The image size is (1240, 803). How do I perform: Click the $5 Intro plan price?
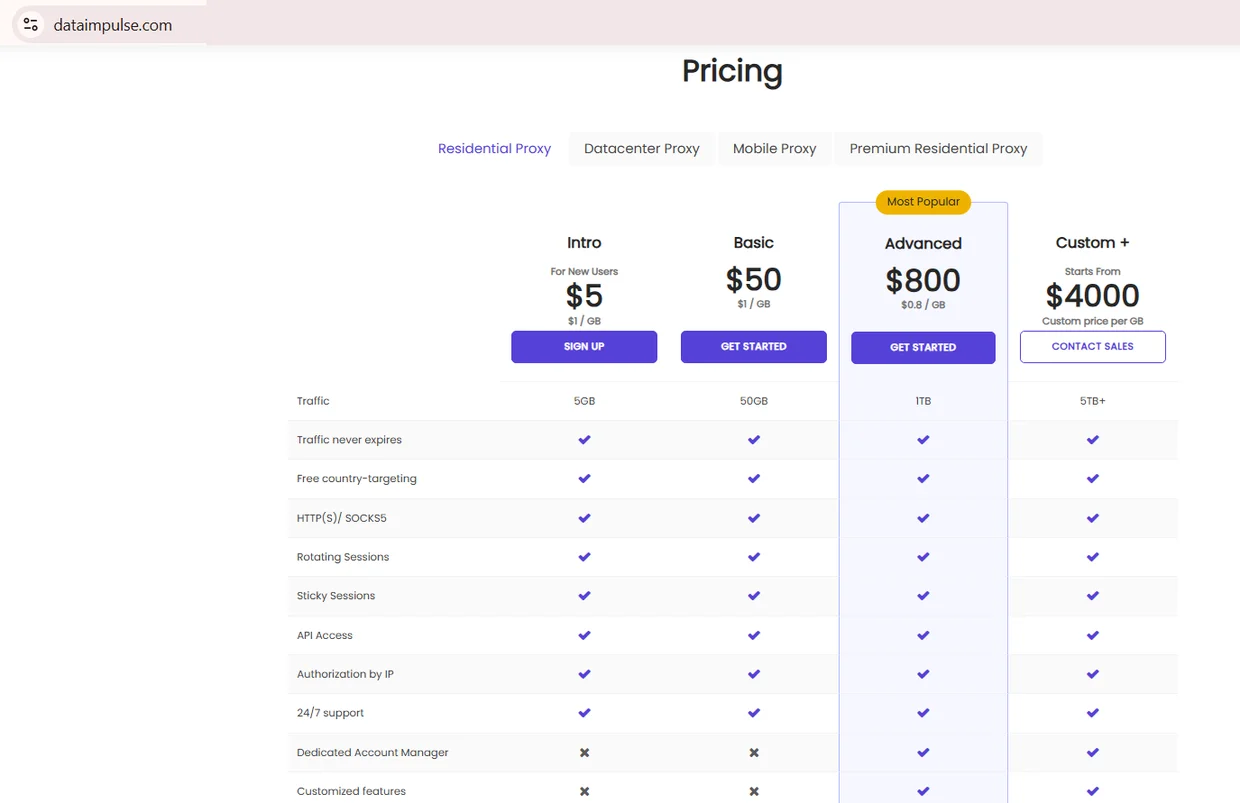click(584, 296)
